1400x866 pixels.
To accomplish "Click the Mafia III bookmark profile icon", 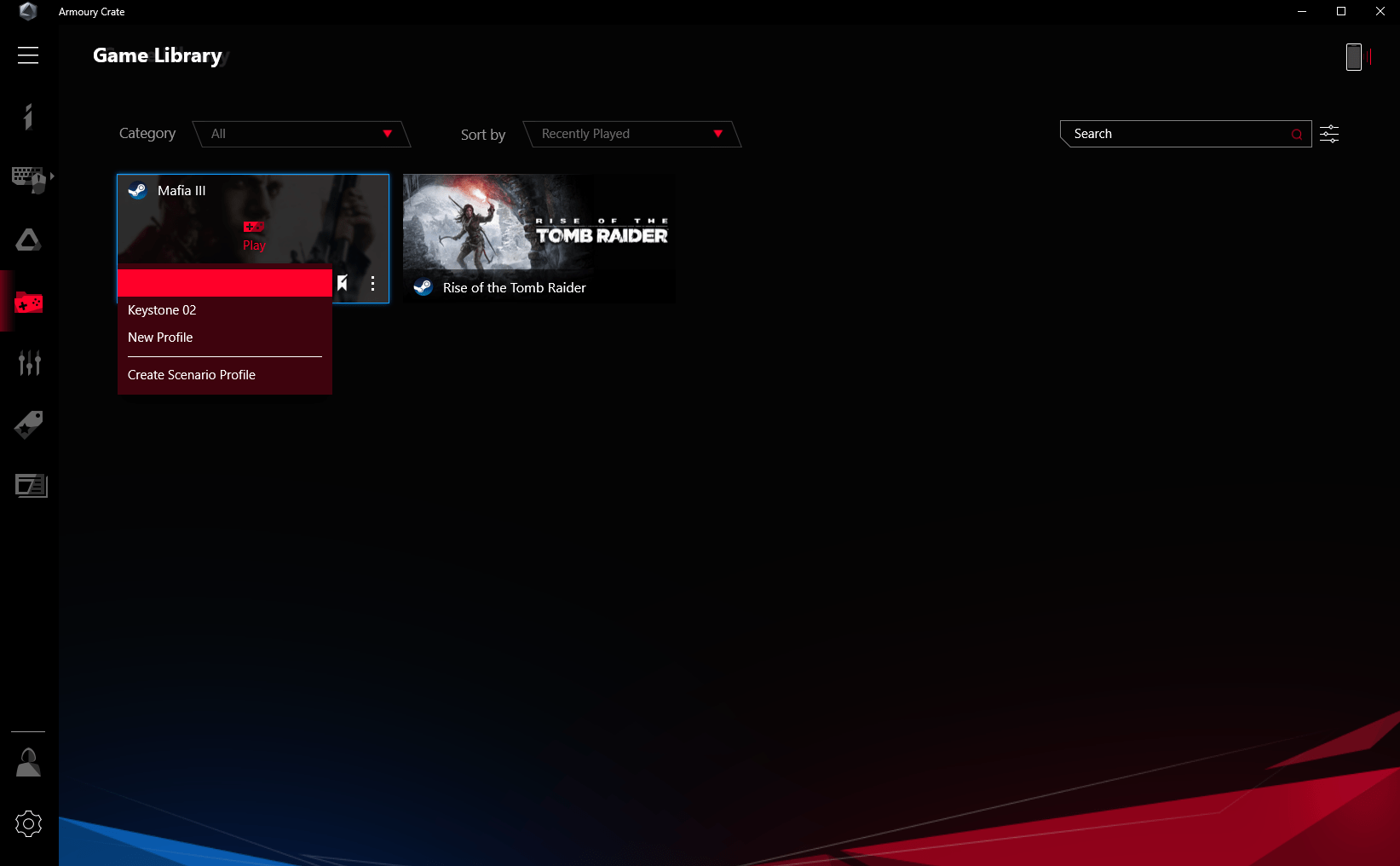I will tap(343, 283).
